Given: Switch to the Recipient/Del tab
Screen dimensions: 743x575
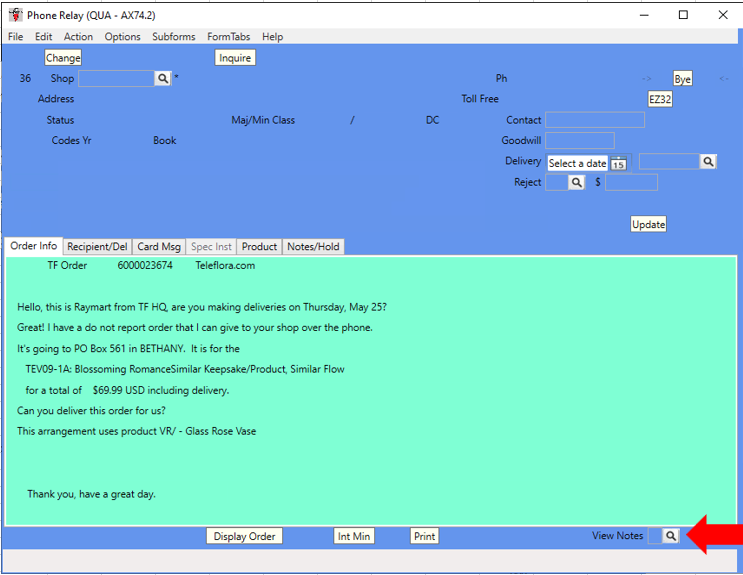Looking at the screenshot, I should tap(97, 246).
